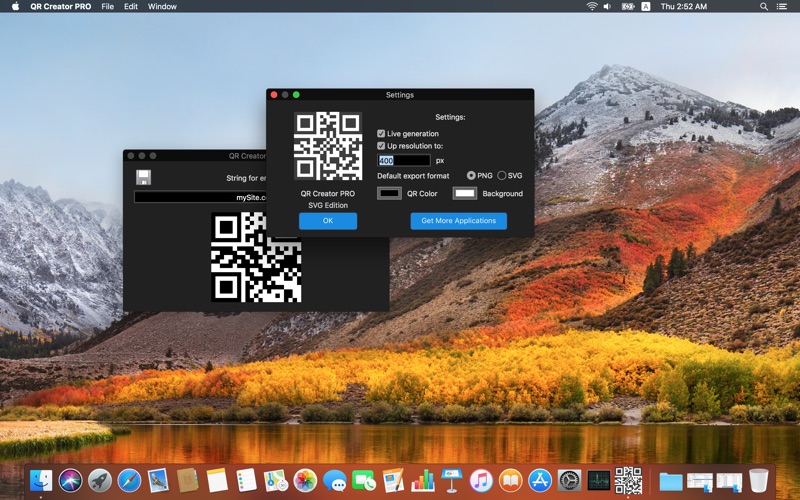800x500 pixels.
Task: Open iTunes music icon in Dock
Action: click(481, 481)
